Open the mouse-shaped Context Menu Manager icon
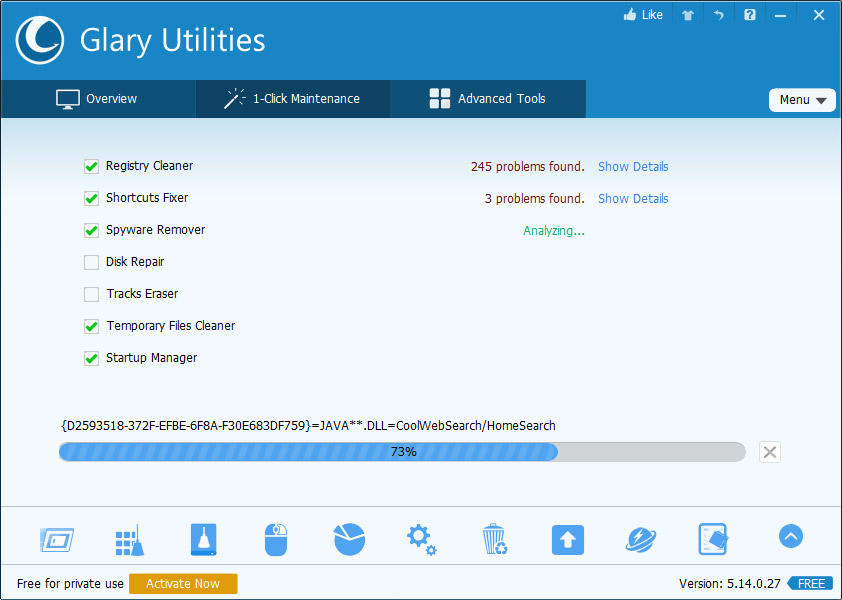 (x=276, y=540)
